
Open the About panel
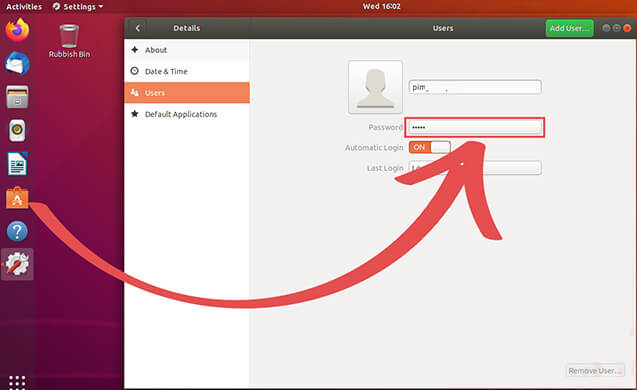coord(187,50)
